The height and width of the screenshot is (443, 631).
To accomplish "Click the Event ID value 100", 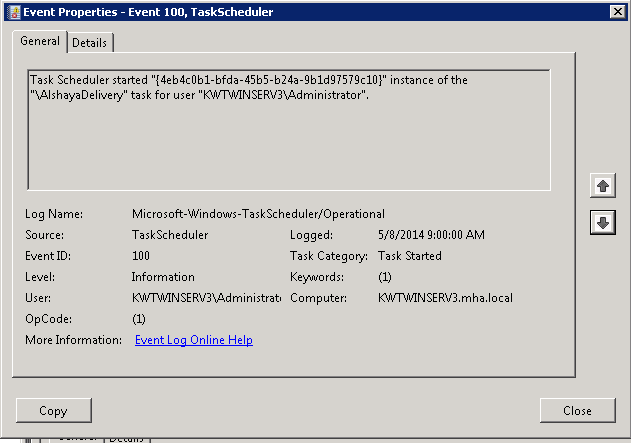I will click(141, 255).
